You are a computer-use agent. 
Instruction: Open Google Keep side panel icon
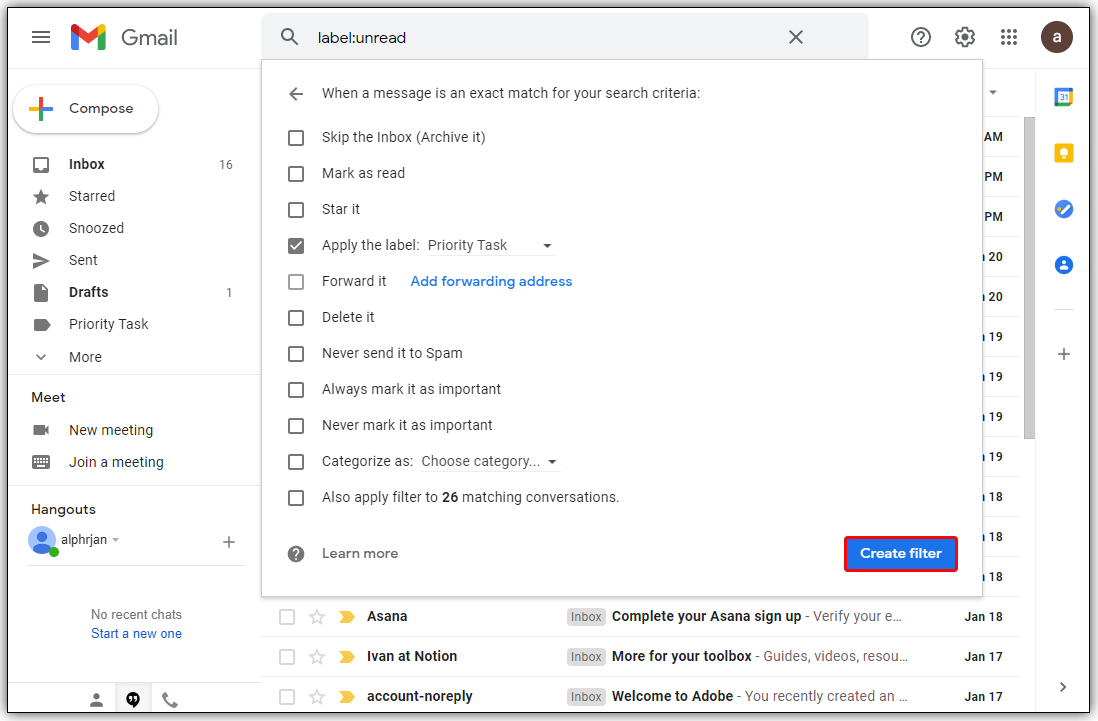coord(1063,153)
